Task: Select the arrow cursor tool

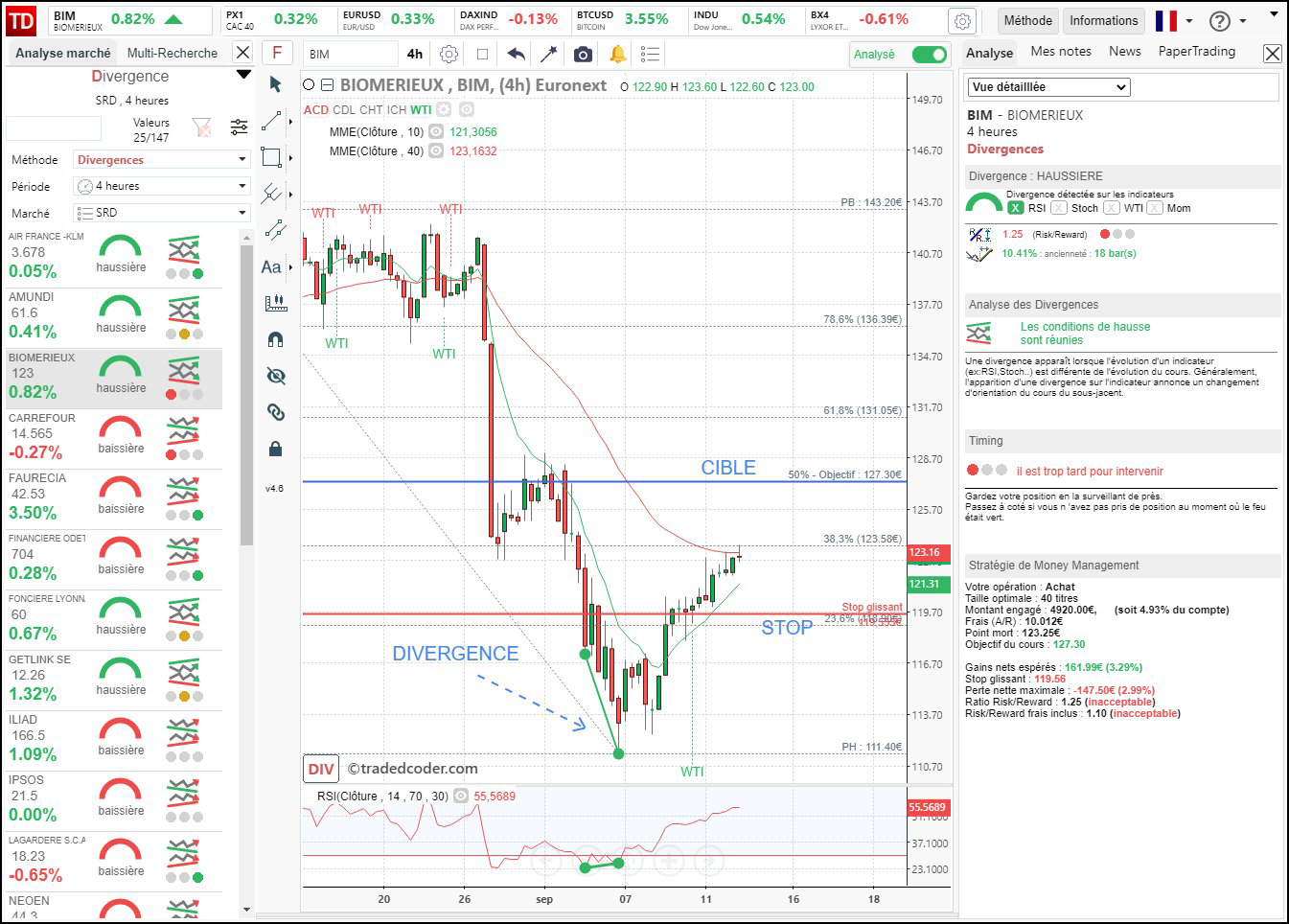Action: tap(275, 84)
